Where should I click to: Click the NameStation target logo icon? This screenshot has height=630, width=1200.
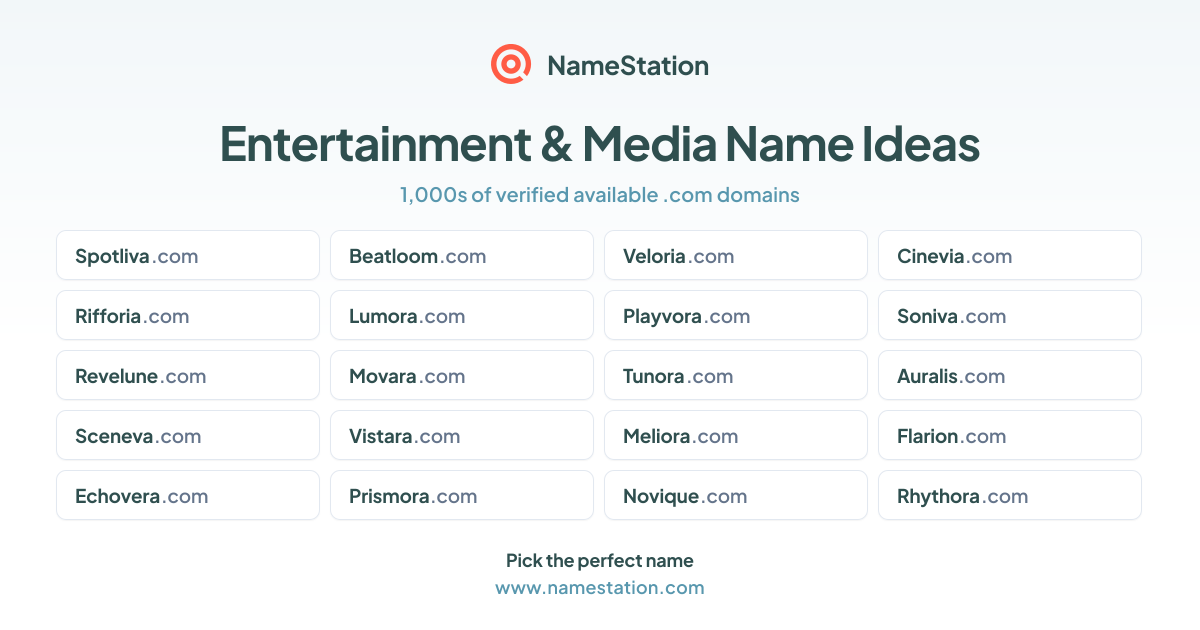(x=511, y=65)
